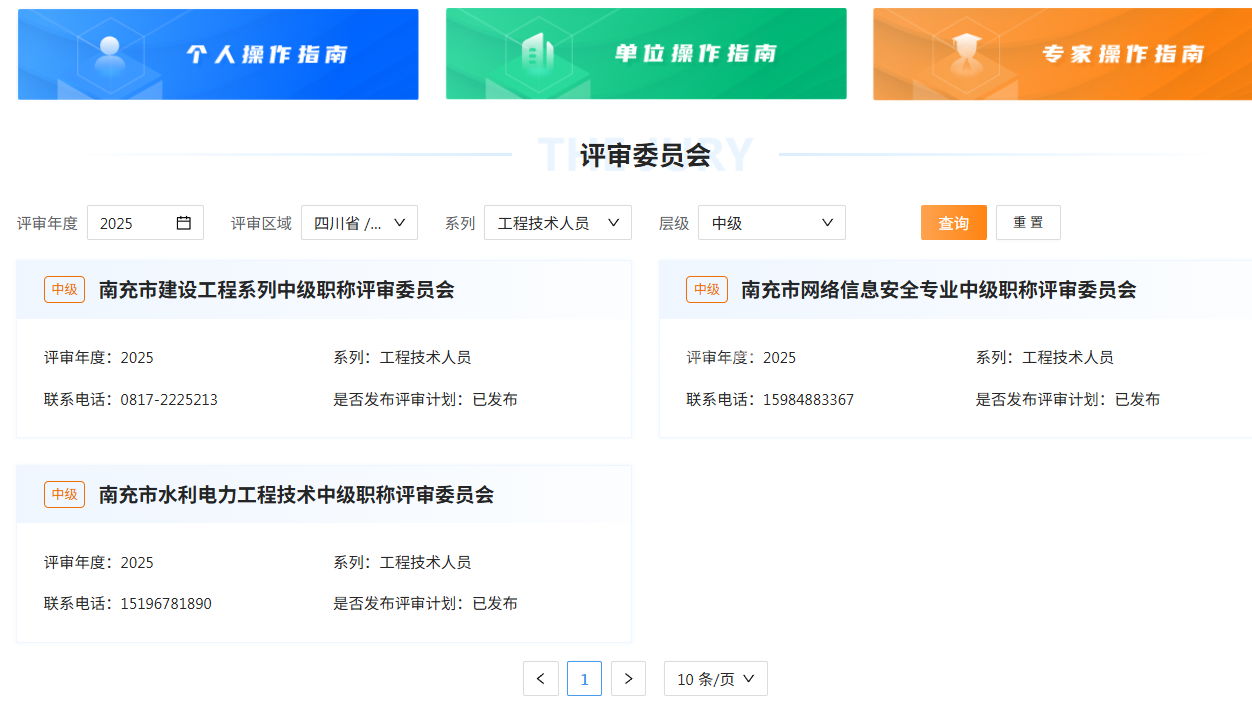The height and width of the screenshot is (717, 1252).
Task: Open the 系列 工程技术人员 dropdown
Action: click(x=557, y=223)
